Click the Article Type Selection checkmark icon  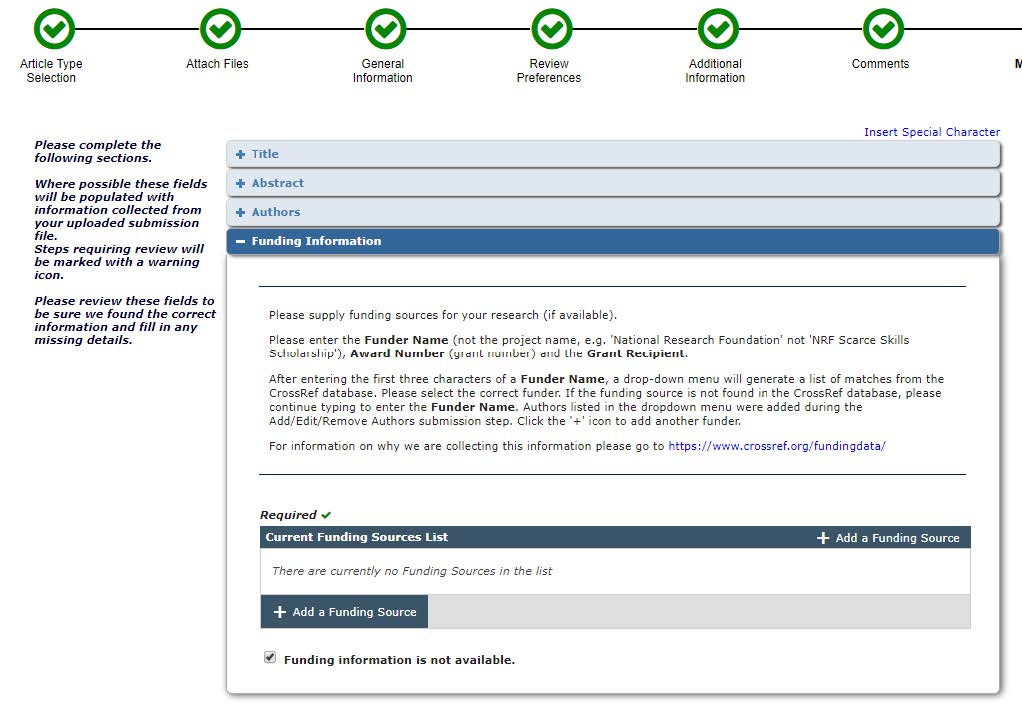point(54,29)
